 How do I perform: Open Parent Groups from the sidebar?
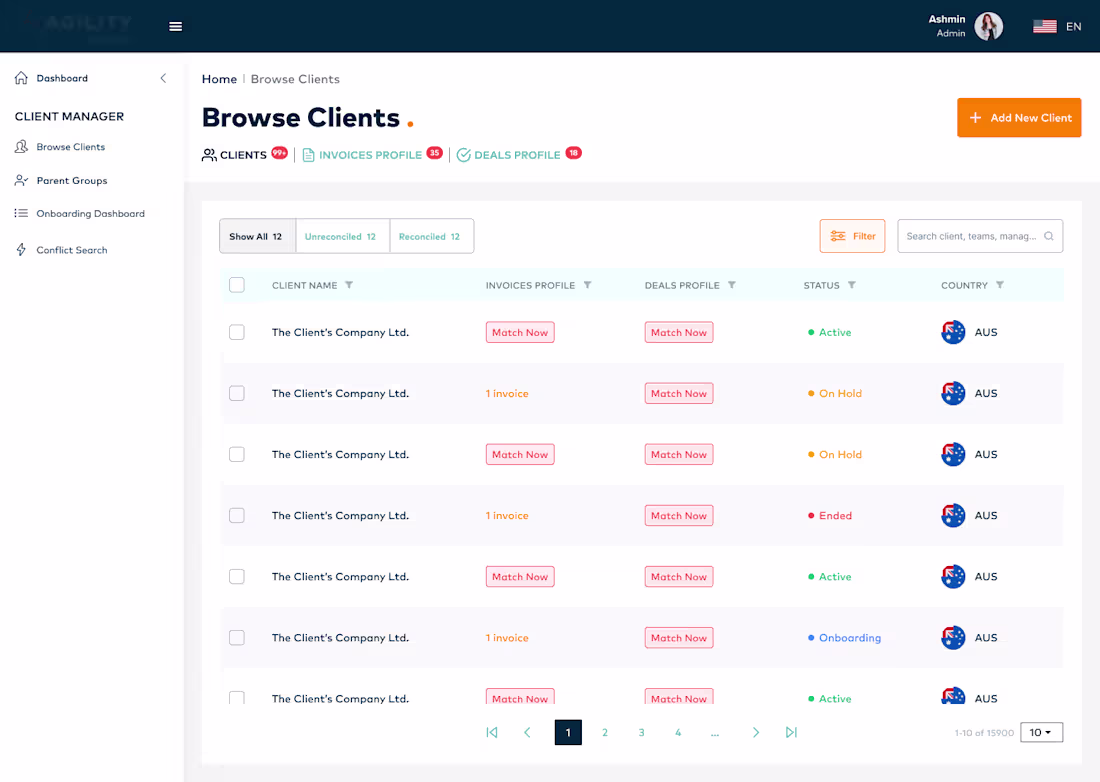click(22, 180)
